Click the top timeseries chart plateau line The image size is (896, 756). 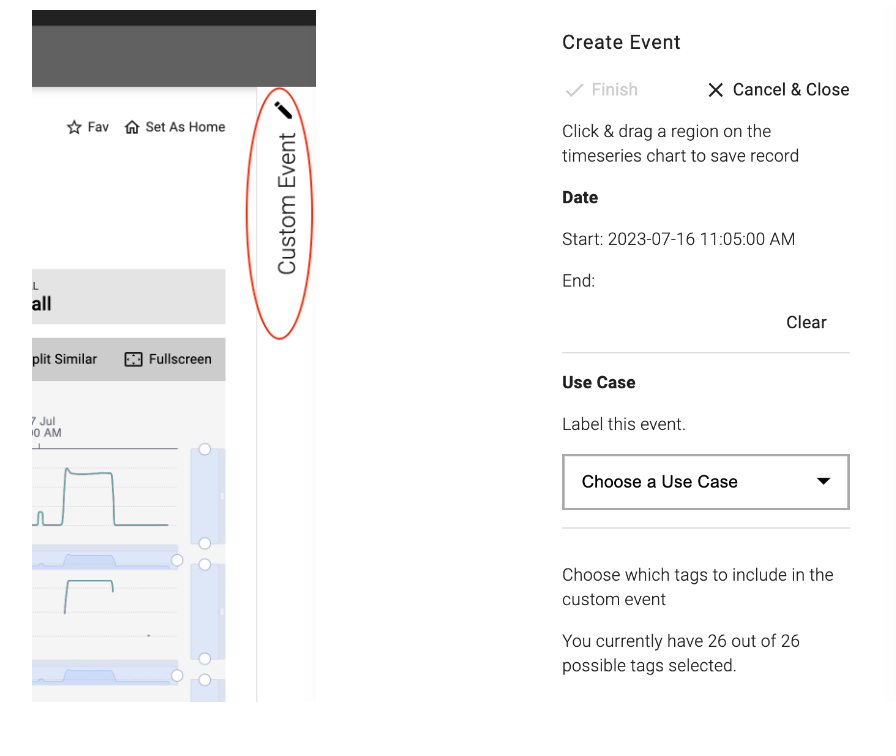coord(90,472)
